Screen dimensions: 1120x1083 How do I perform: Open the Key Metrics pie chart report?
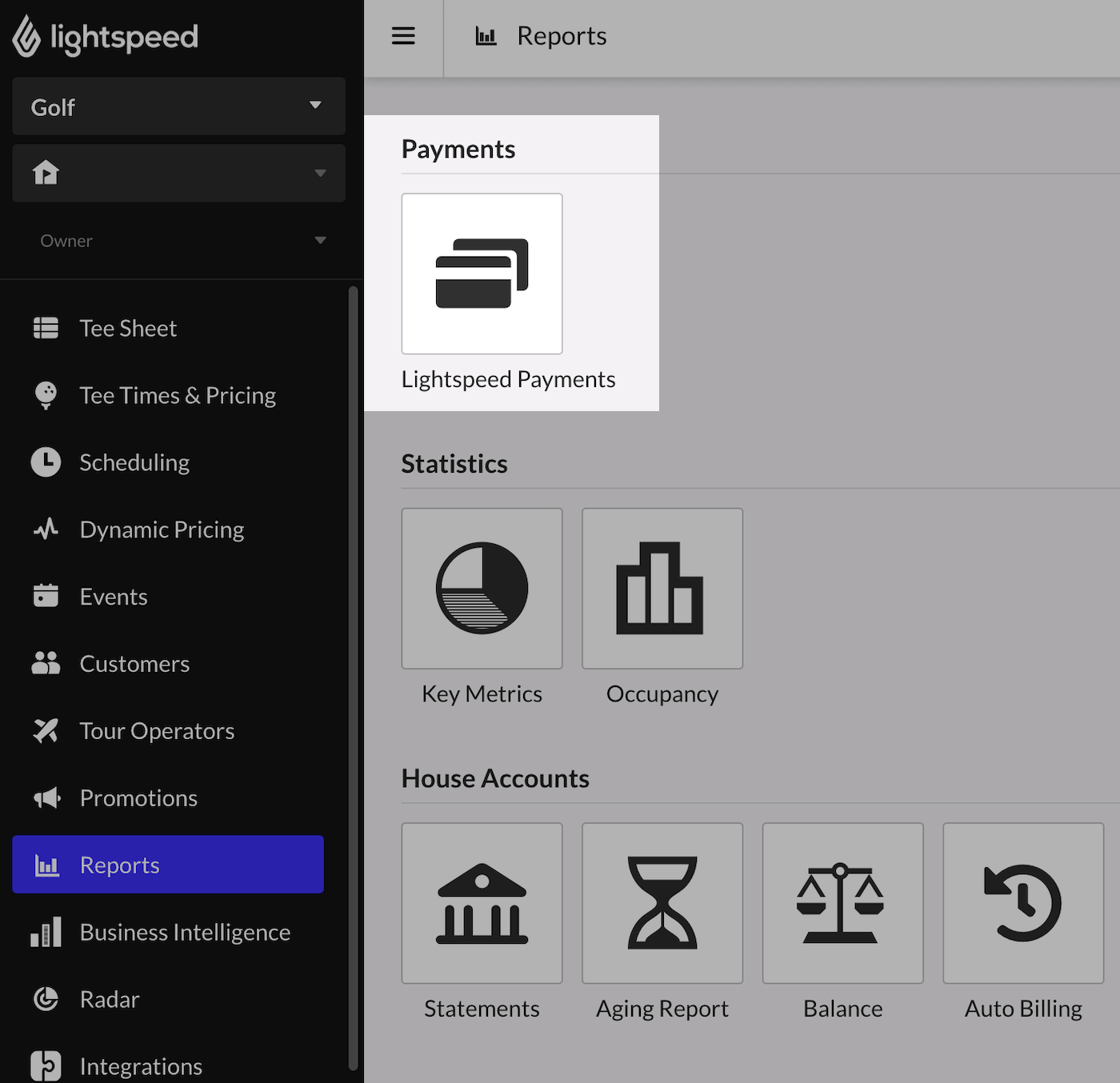click(x=482, y=588)
